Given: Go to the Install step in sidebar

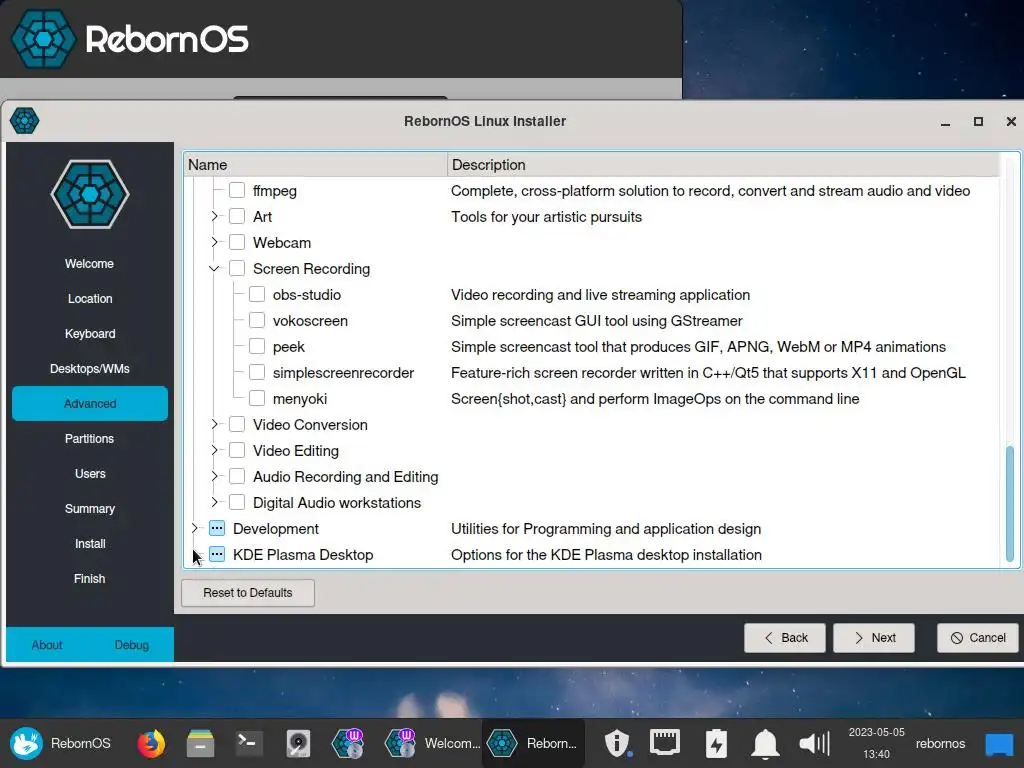Looking at the screenshot, I should coord(89,543).
